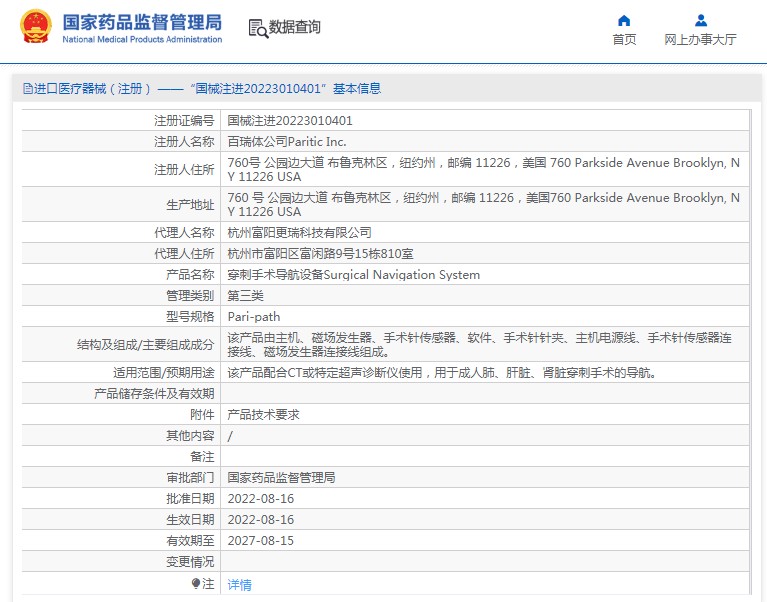This screenshot has width=767, height=602.
Task: Click 生效日期 value 2022-08-16
Action: point(261,519)
